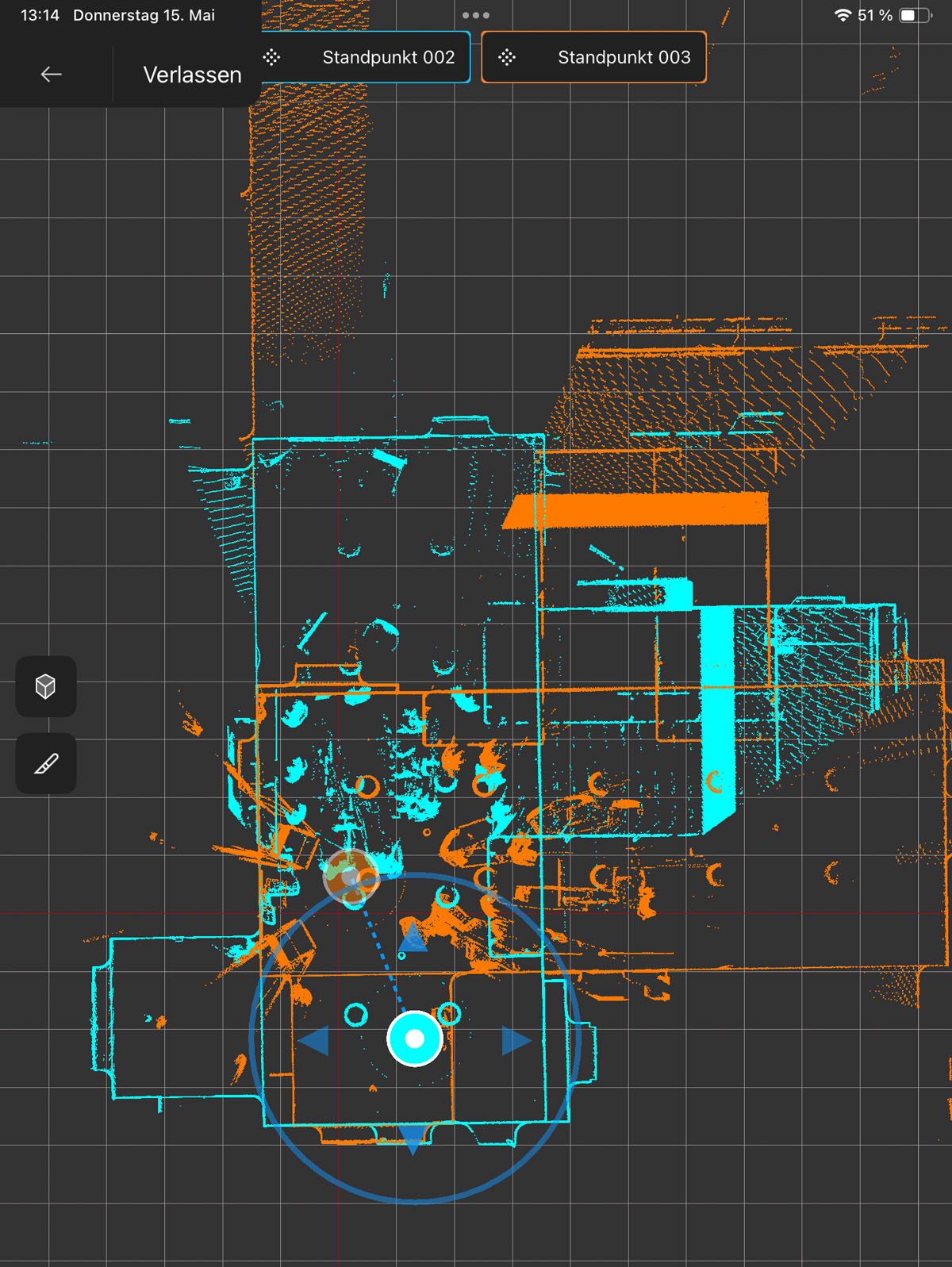The width and height of the screenshot is (952, 1267).
Task: Click the left arrow in alignment wheel
Action: point(313,1040)
